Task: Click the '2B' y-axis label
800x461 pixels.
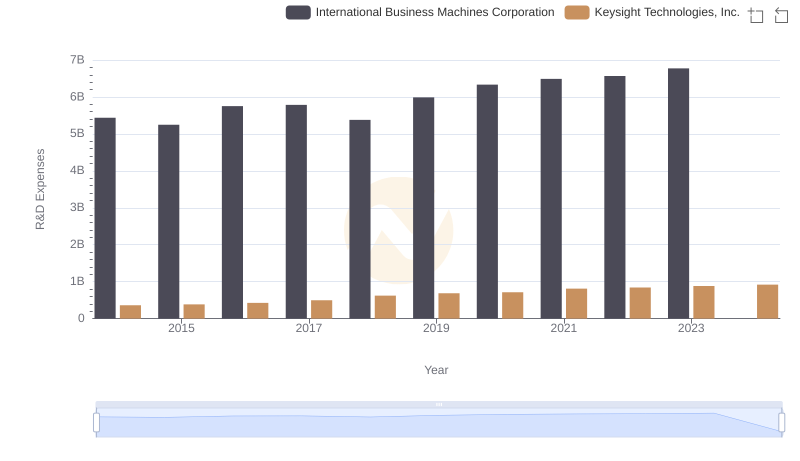Action: pyautogui.click(x=77, y=244)
